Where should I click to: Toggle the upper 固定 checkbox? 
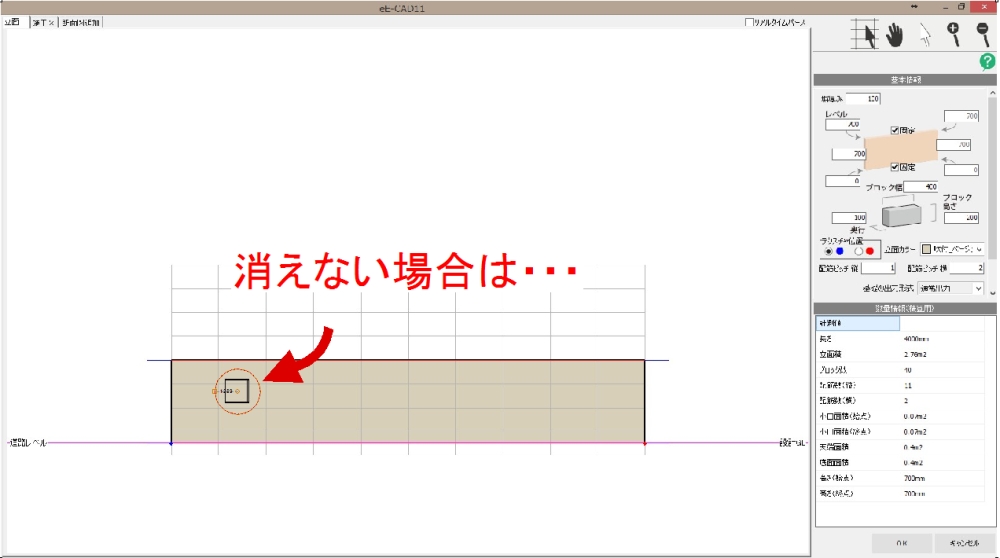pos(895,130)
